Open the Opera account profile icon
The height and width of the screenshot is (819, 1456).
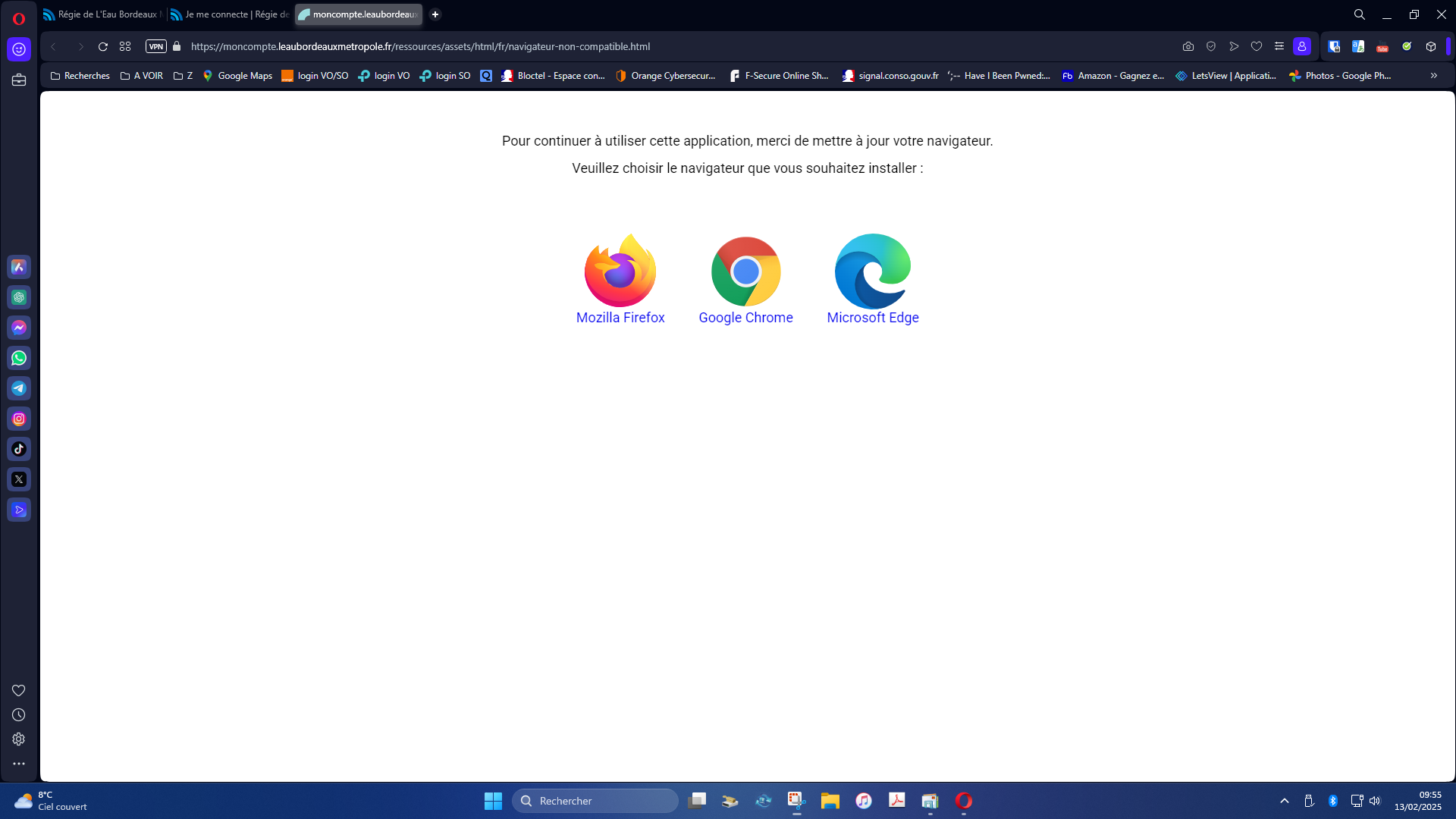[x=1302, y=46]
